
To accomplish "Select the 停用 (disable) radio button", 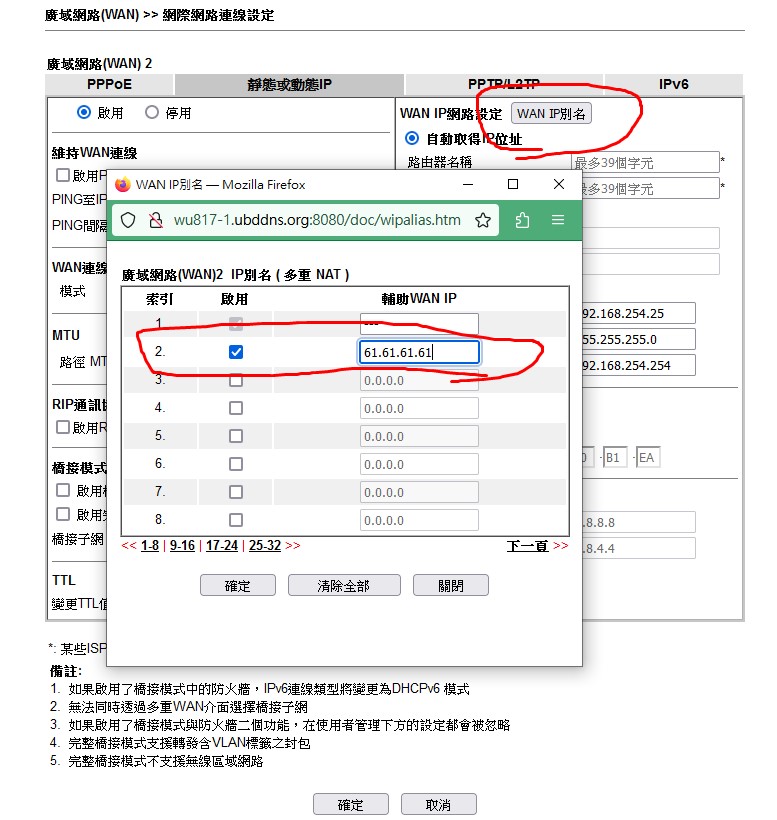I will point(152,113).
